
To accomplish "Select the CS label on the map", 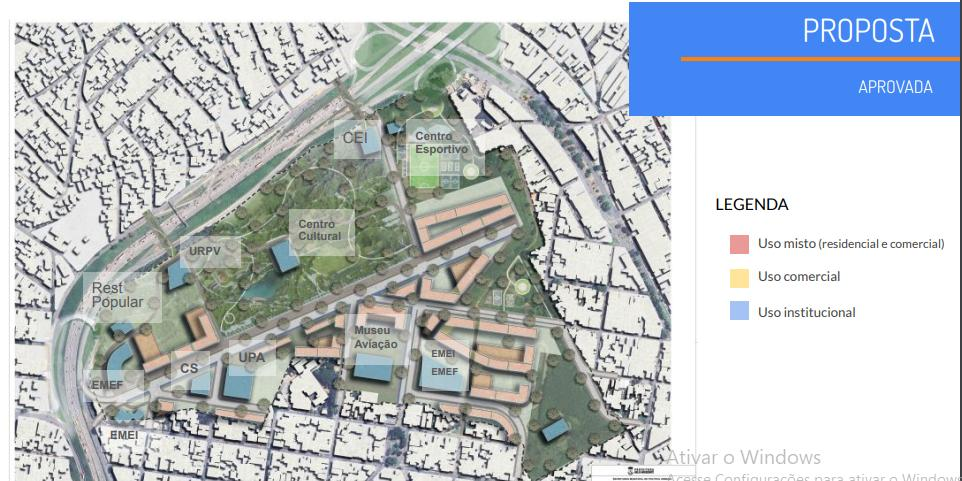I will pyautogui.click(x=189, y=369).
